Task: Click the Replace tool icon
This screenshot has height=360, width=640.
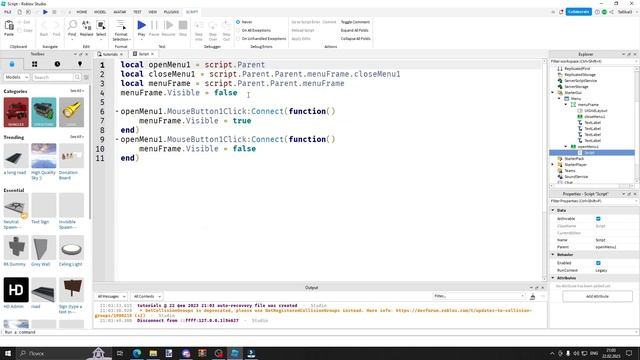Action: [86, 25]
